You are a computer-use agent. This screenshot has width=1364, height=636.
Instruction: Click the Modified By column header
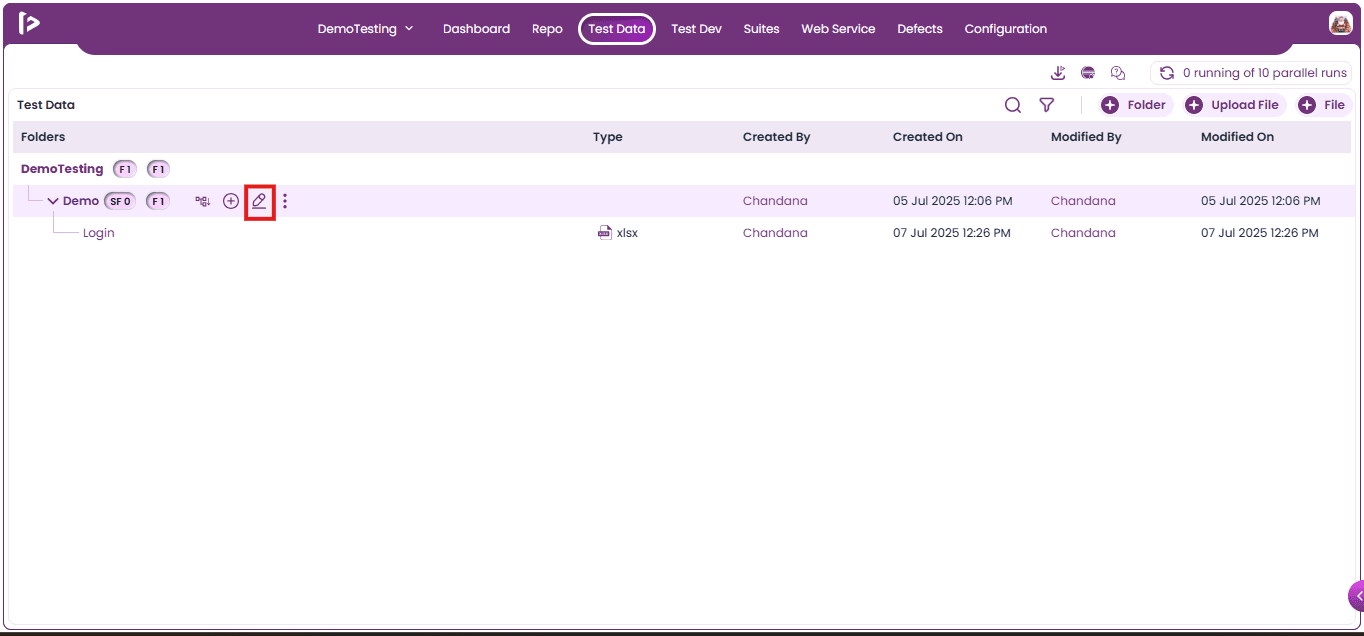[x=1086, y=137]
